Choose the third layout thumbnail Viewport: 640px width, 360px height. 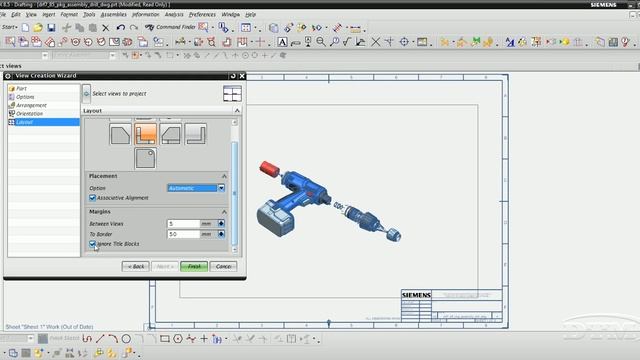(x=170, y=134)
